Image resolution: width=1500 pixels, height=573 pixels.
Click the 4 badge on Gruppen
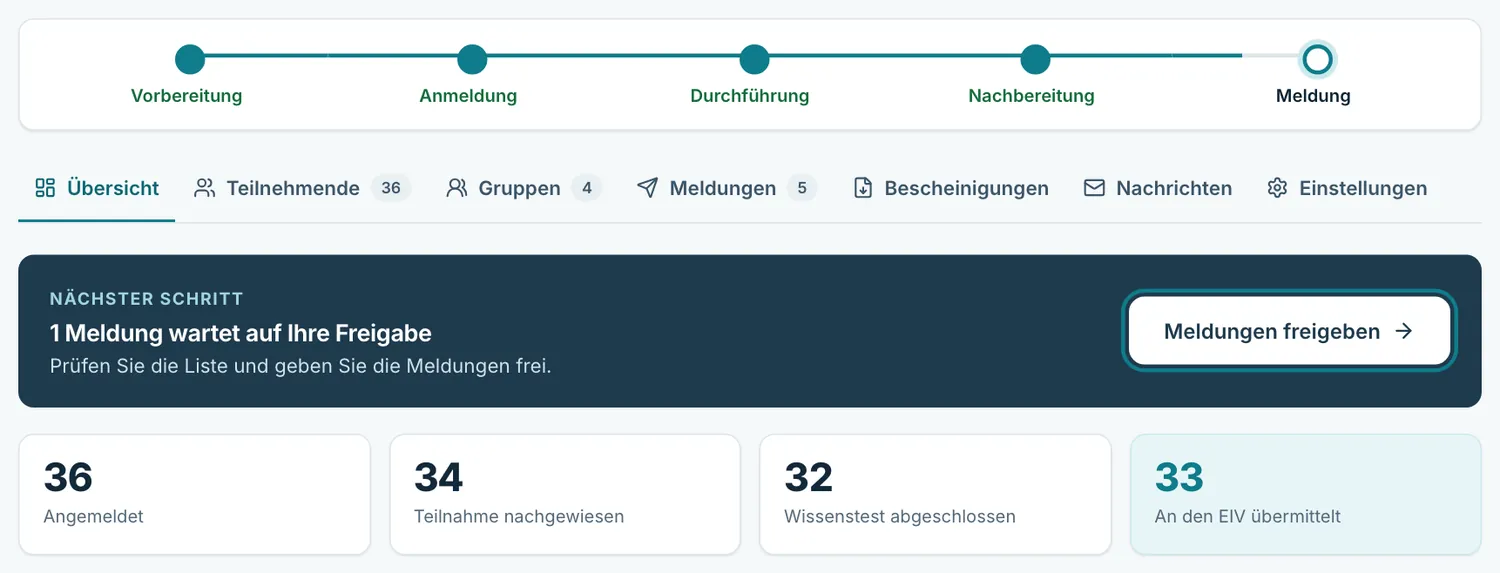(x=587, y=188)
